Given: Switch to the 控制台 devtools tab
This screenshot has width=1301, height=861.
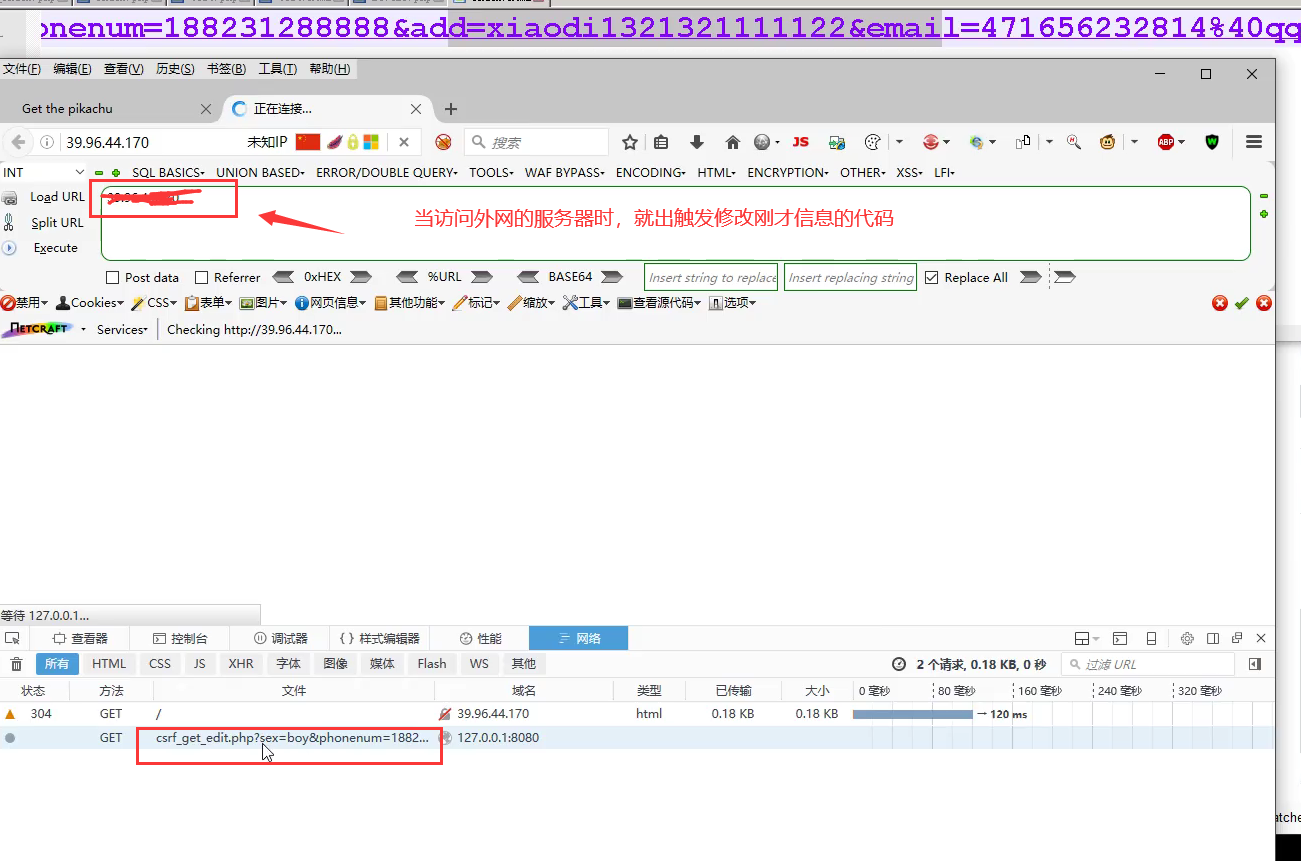Looking at the screenshot, I should pos(180,638).
